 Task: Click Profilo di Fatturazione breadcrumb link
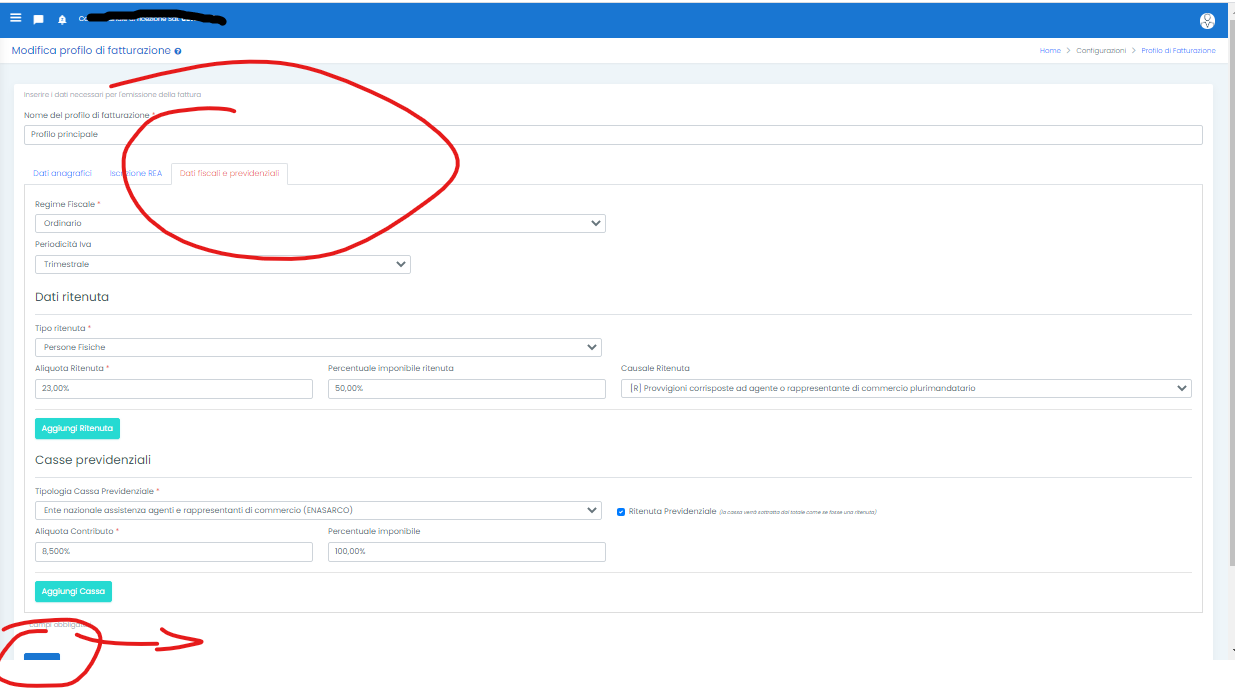tap(1179, 50)
